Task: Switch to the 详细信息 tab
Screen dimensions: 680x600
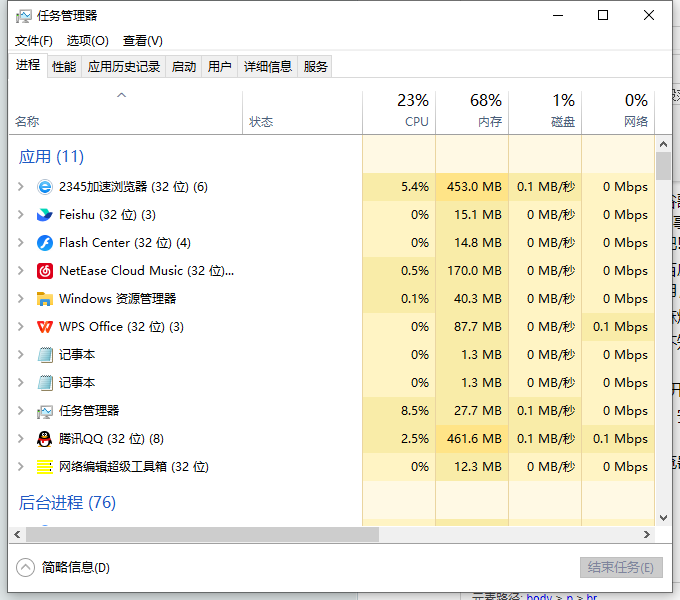Action: pyautogui.click(x=268, y=67)
